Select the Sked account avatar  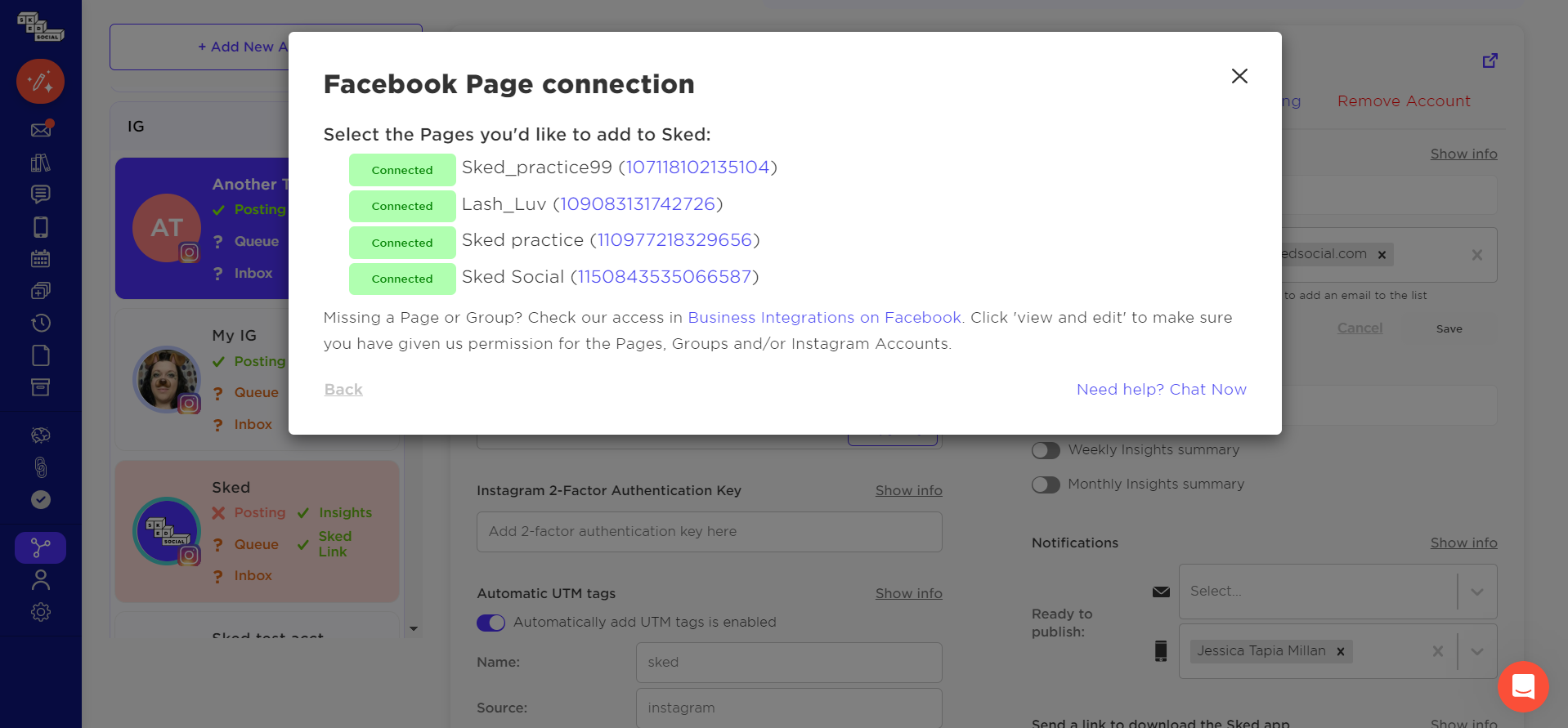pos(167,531)
